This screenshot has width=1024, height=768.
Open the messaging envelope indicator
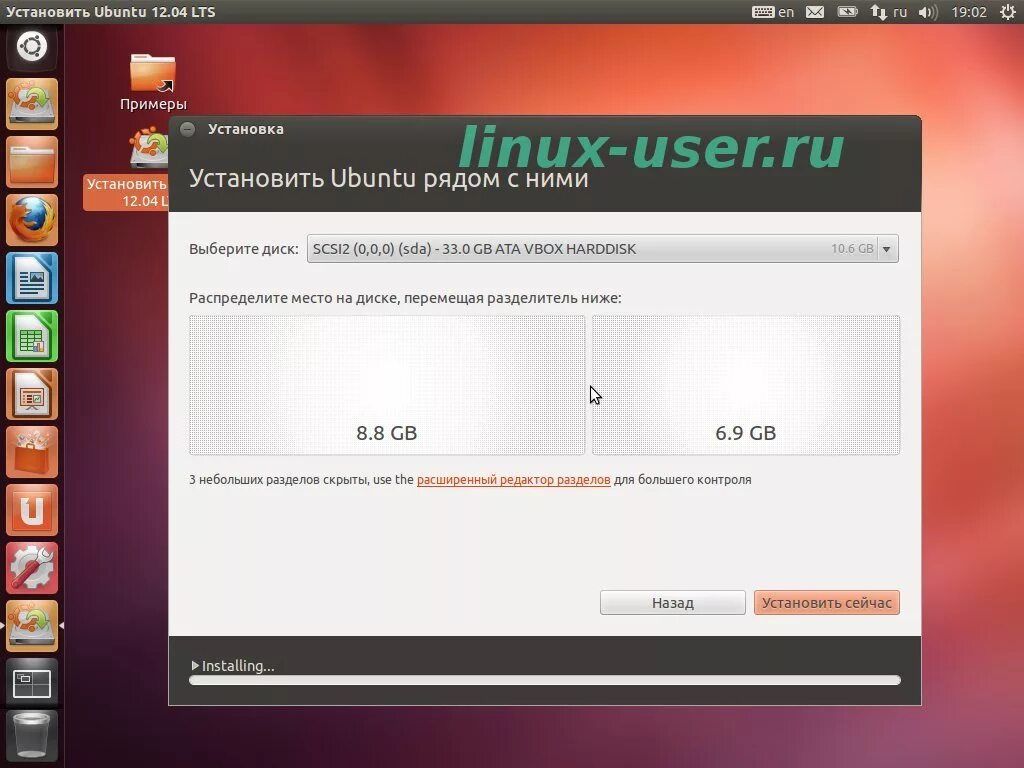pos(814,12)
